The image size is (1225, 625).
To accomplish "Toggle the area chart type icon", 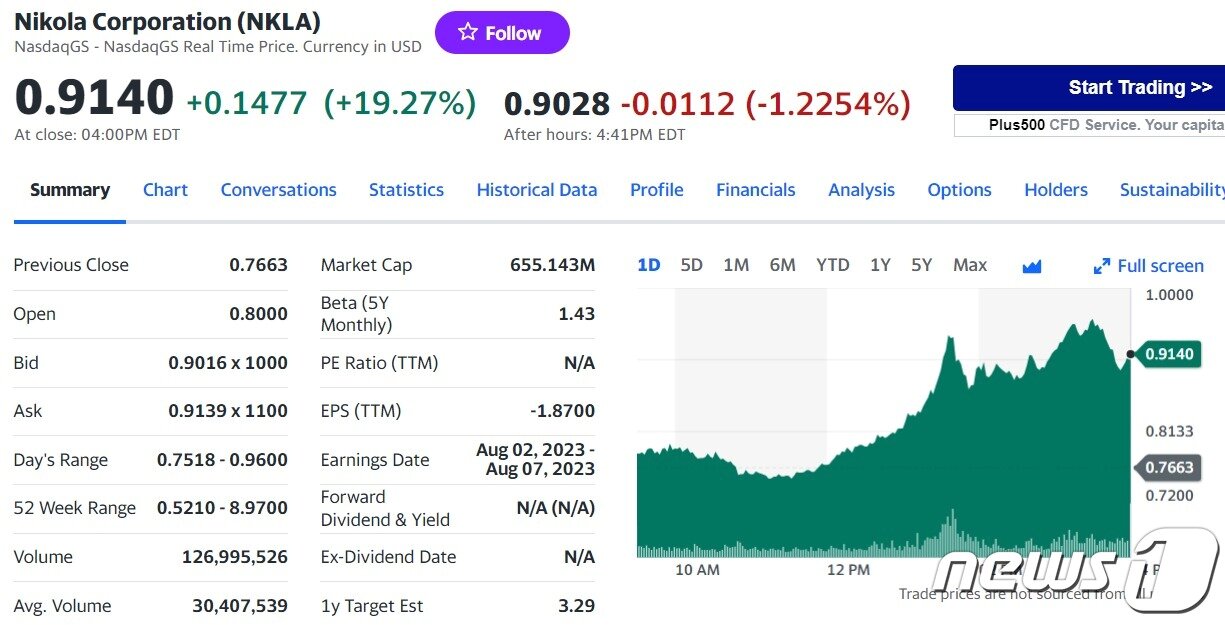I will click(1032, 266).
